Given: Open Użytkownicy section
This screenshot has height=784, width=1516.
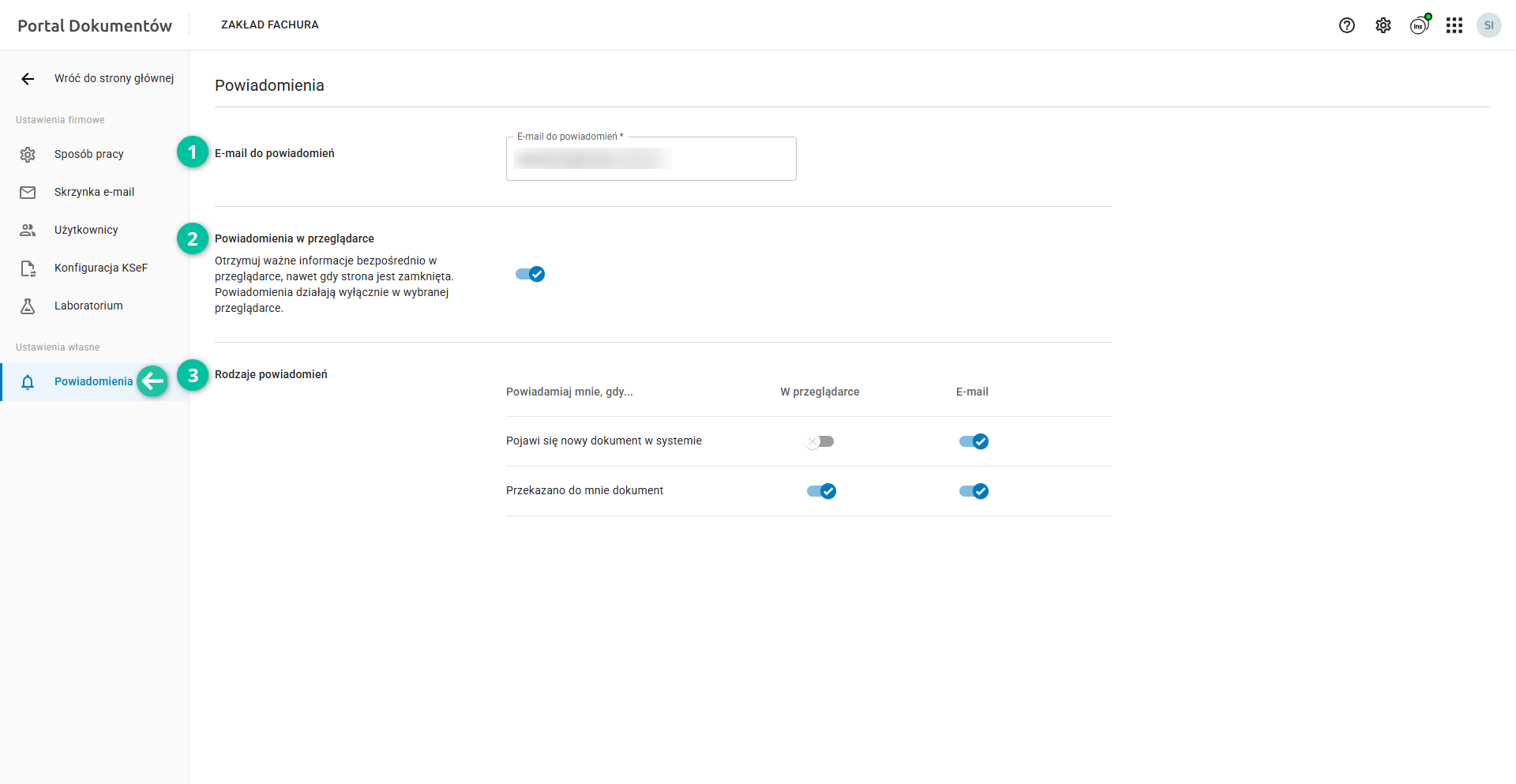Looking at the screenshot, I should [86, 230].
